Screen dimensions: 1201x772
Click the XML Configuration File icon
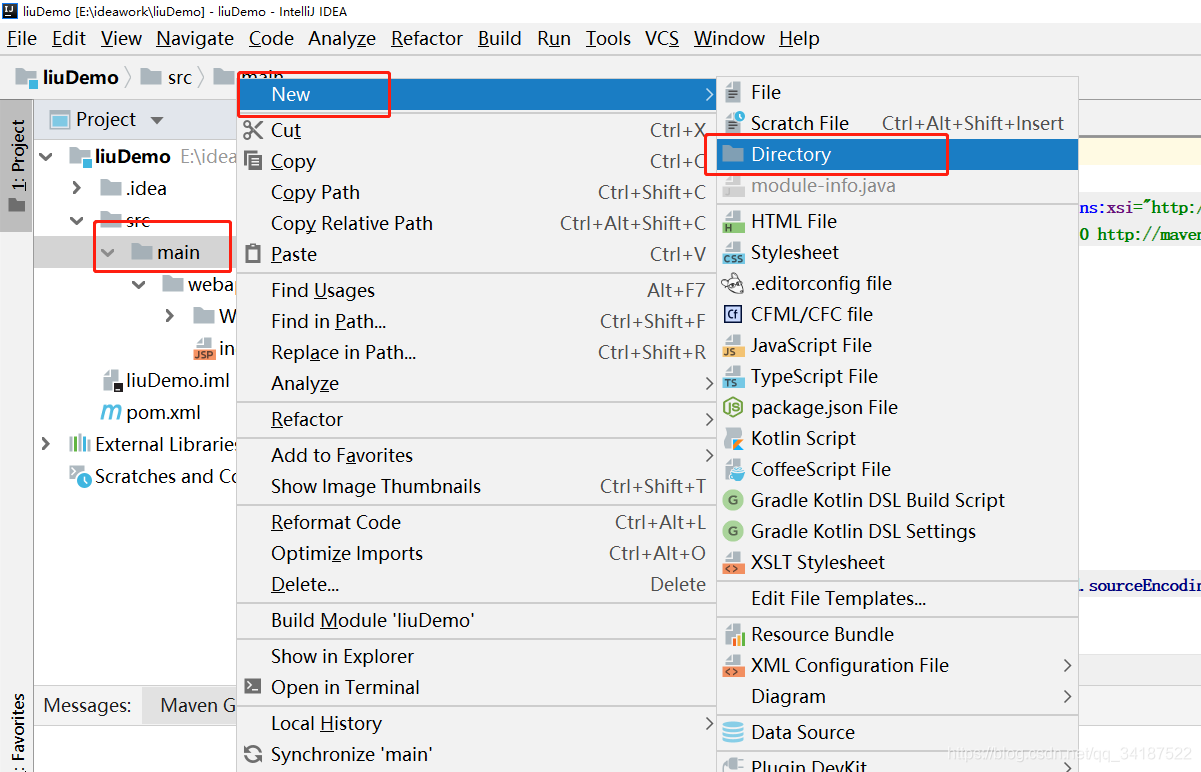coord(733,665)
